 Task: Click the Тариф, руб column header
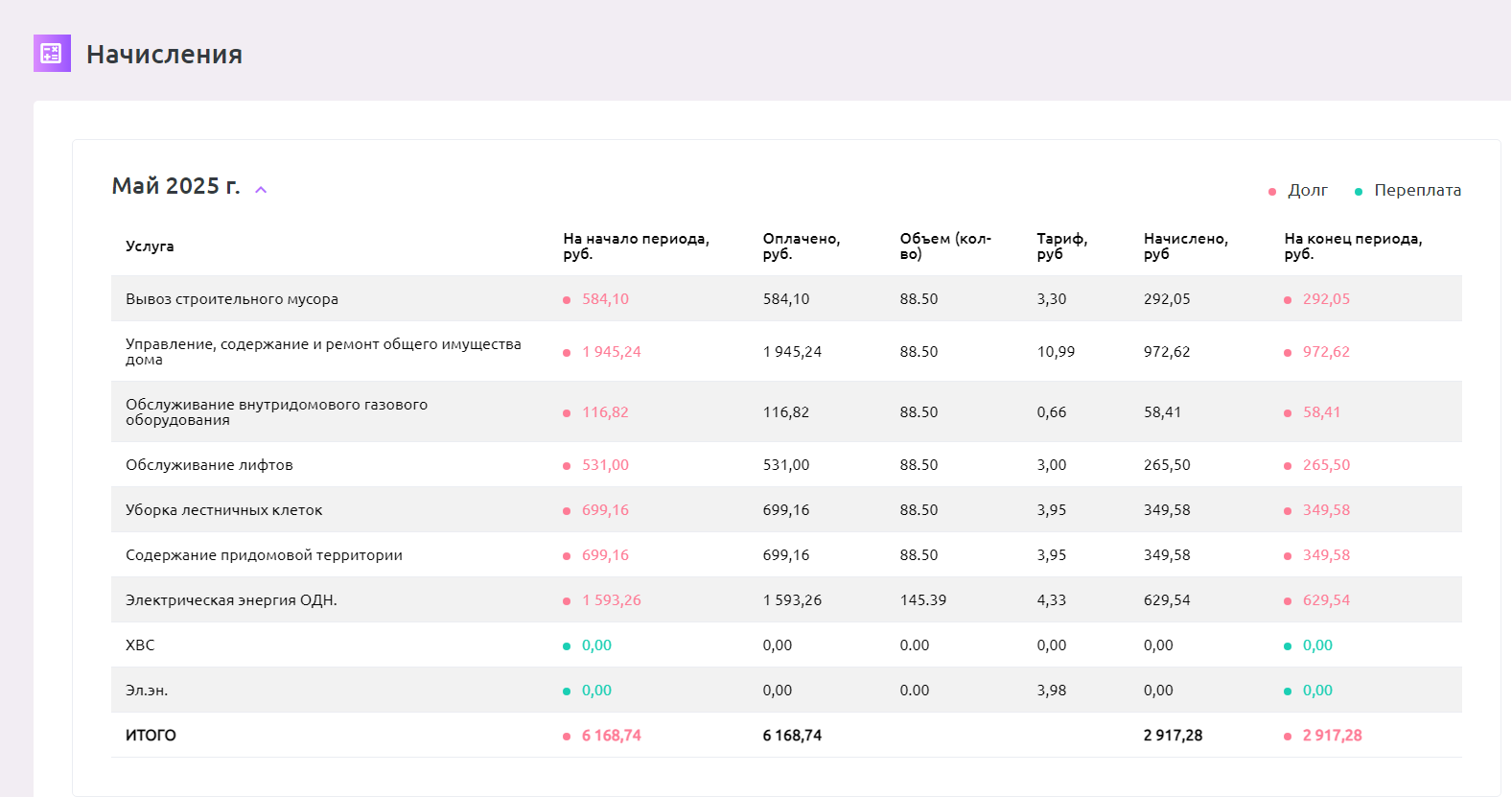1061,246
